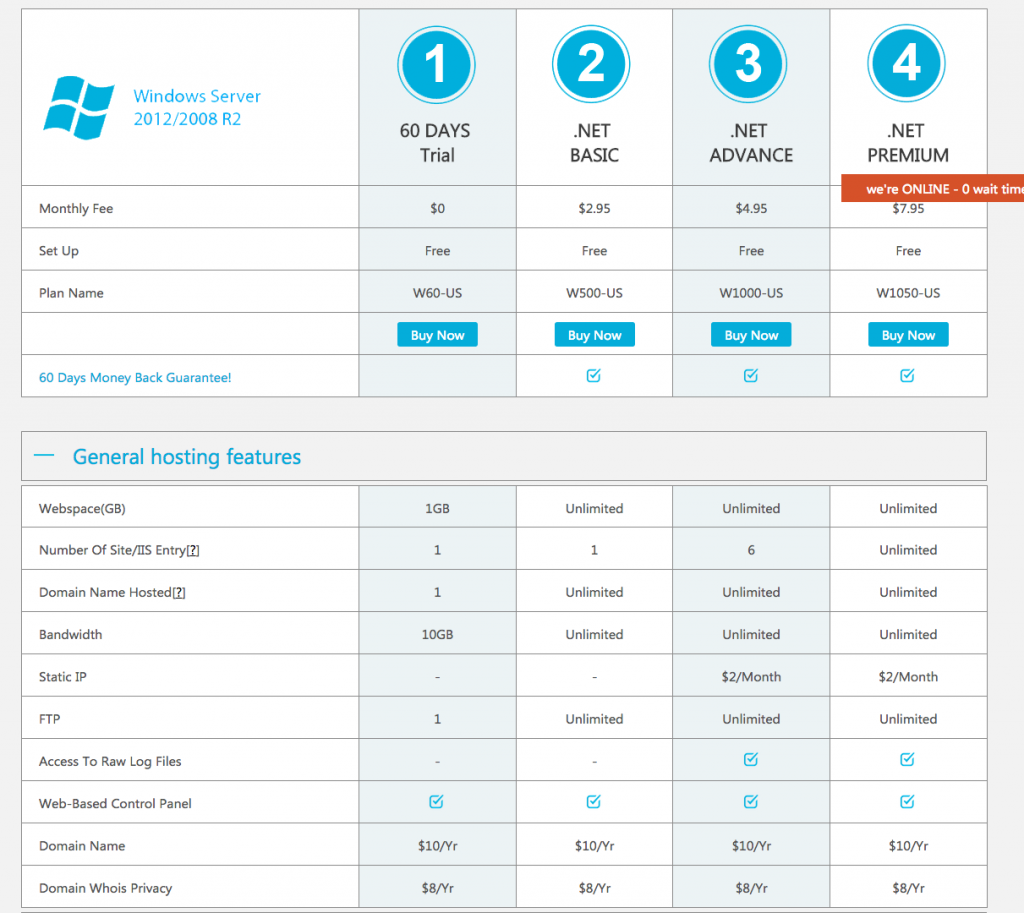Click the Windows Server logo icon
Viewport: 1024px width, 913px height.
(74, 105)
